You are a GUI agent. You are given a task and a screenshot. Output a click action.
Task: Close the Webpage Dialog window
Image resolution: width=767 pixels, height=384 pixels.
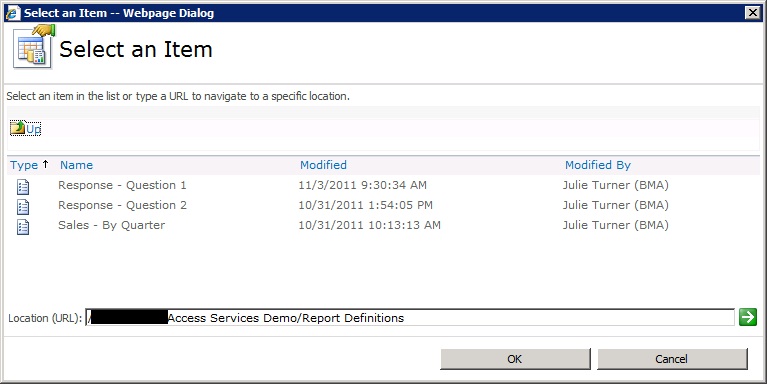point(753,13)
